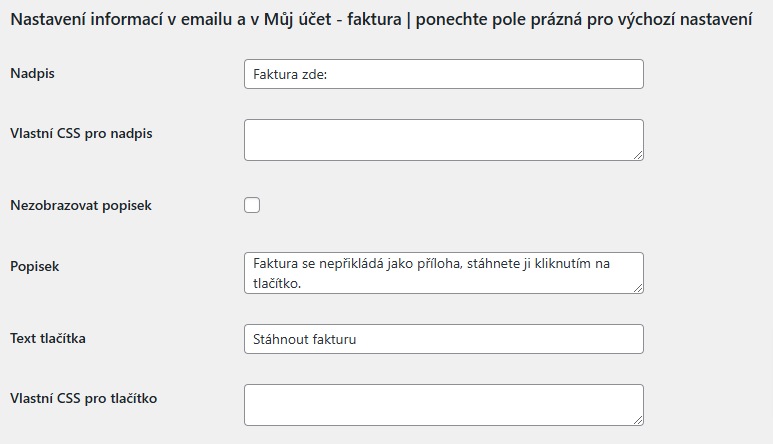This screenshot has width=773, height=444.
Task: Click the Nadpis text input field
Action: [444, 74]
